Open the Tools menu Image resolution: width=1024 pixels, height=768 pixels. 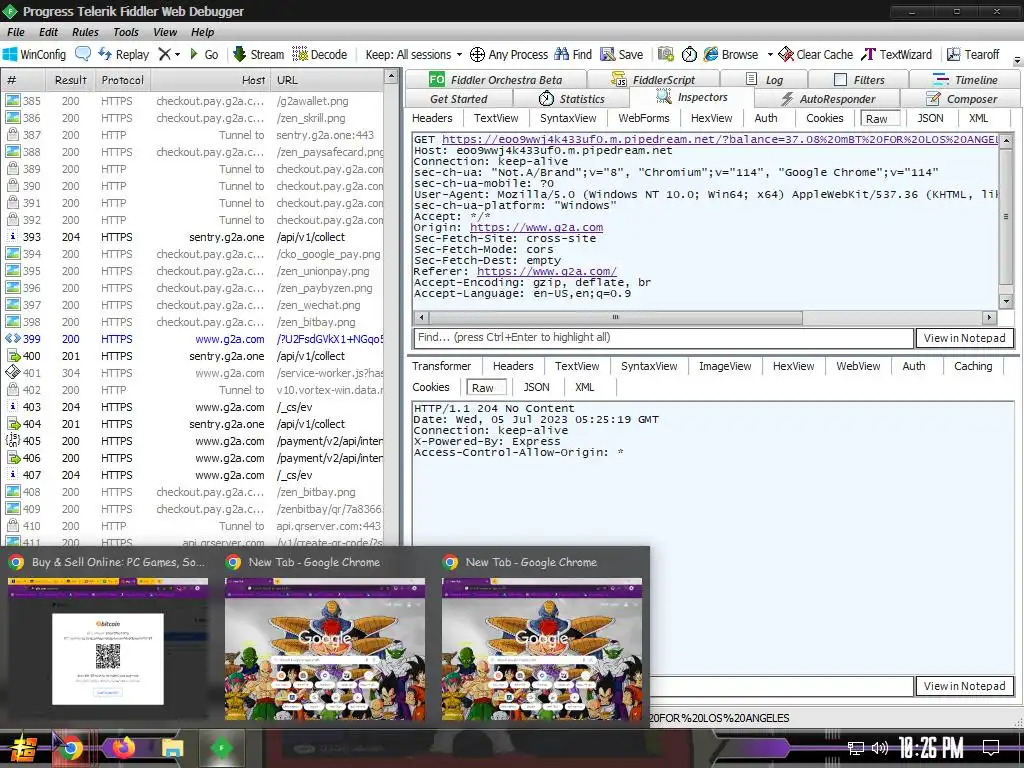coord(125,32)
